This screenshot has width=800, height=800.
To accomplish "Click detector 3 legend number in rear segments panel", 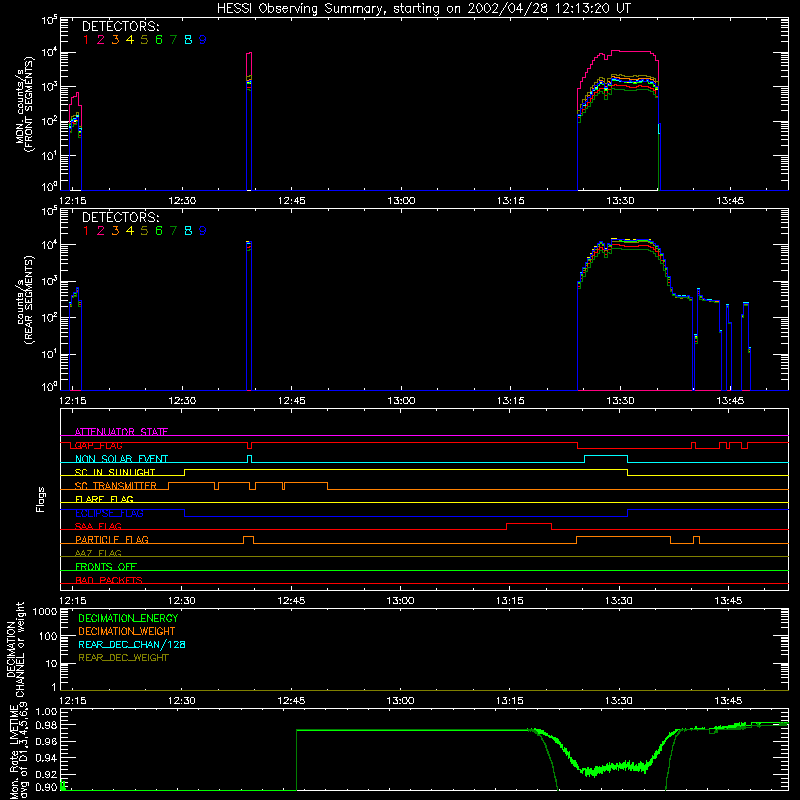I will (x=115, y=231).
